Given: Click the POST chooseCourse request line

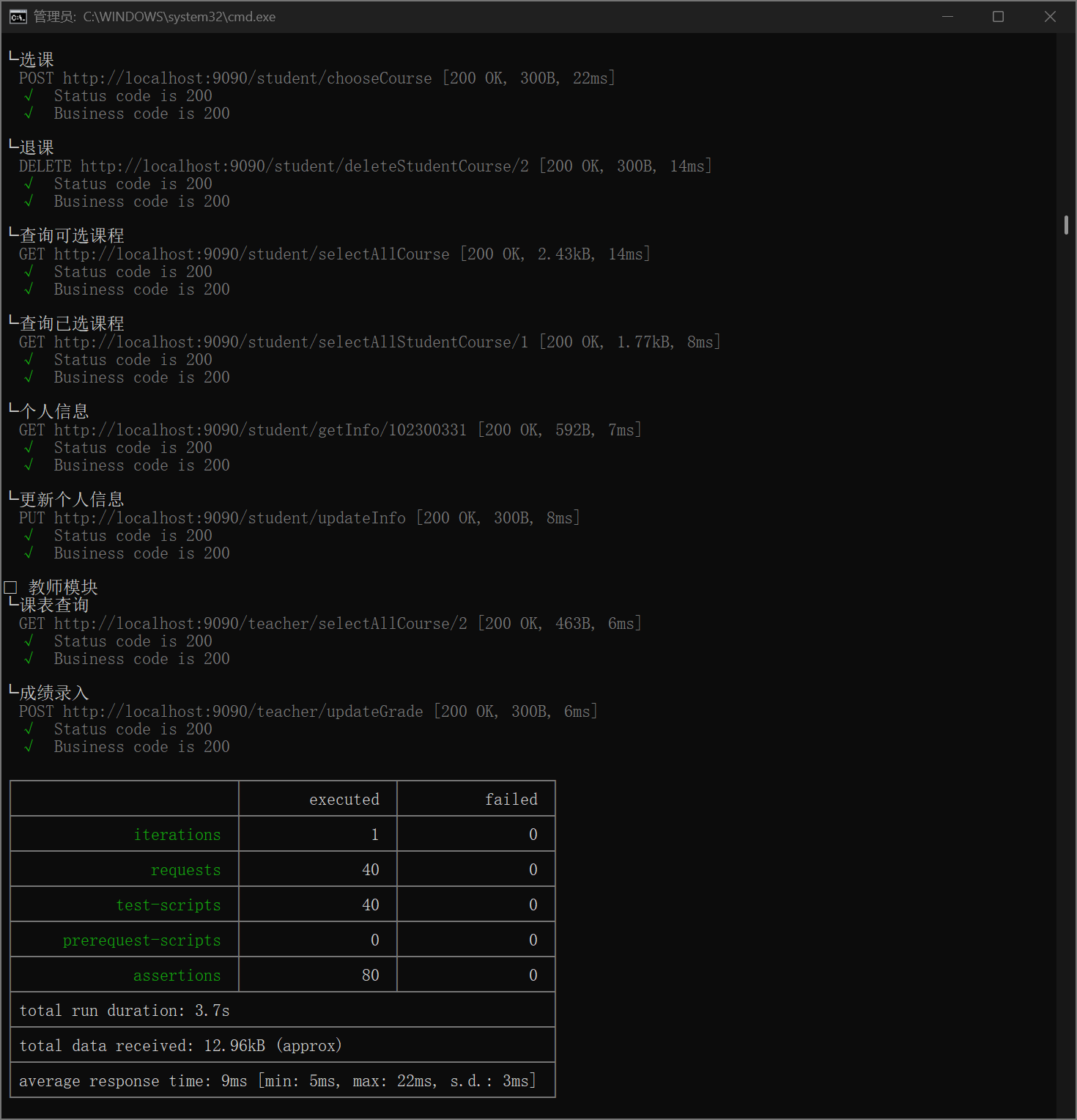Looking at the screenshot, I should coord(317,78).
